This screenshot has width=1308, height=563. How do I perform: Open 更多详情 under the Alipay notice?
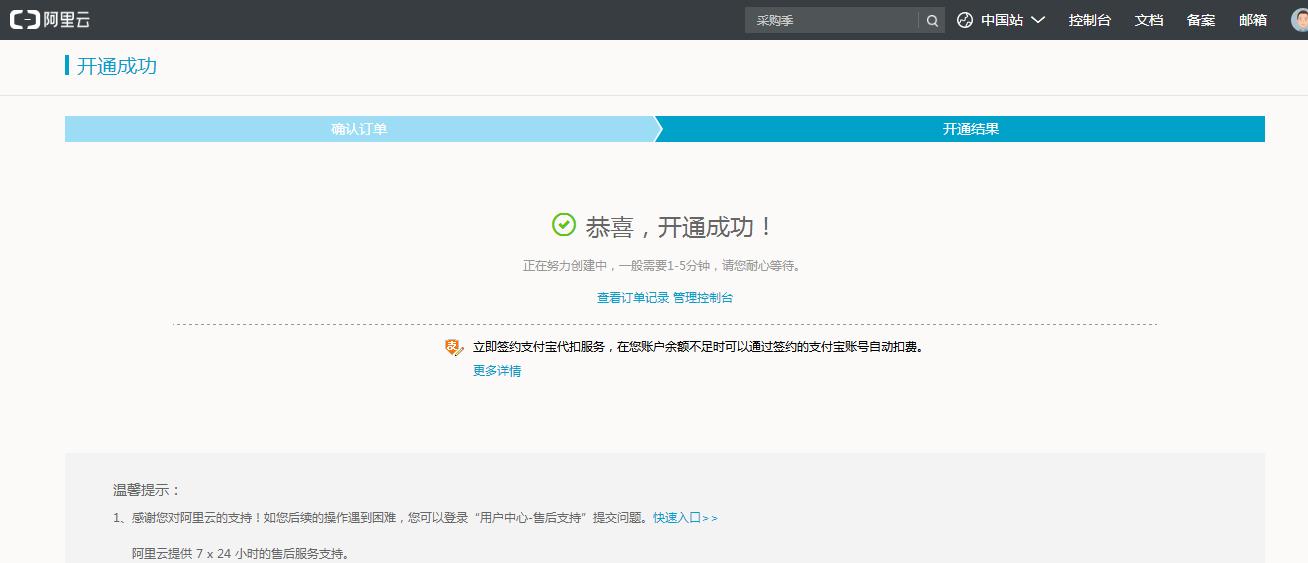point(497,371)
